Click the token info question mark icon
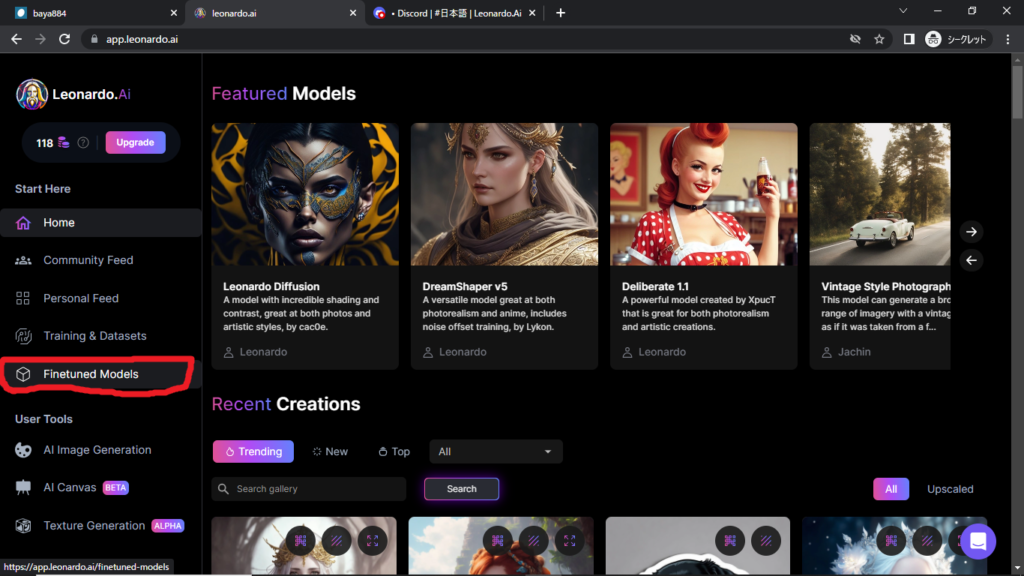1024x576 pixels. coord(84,143)
